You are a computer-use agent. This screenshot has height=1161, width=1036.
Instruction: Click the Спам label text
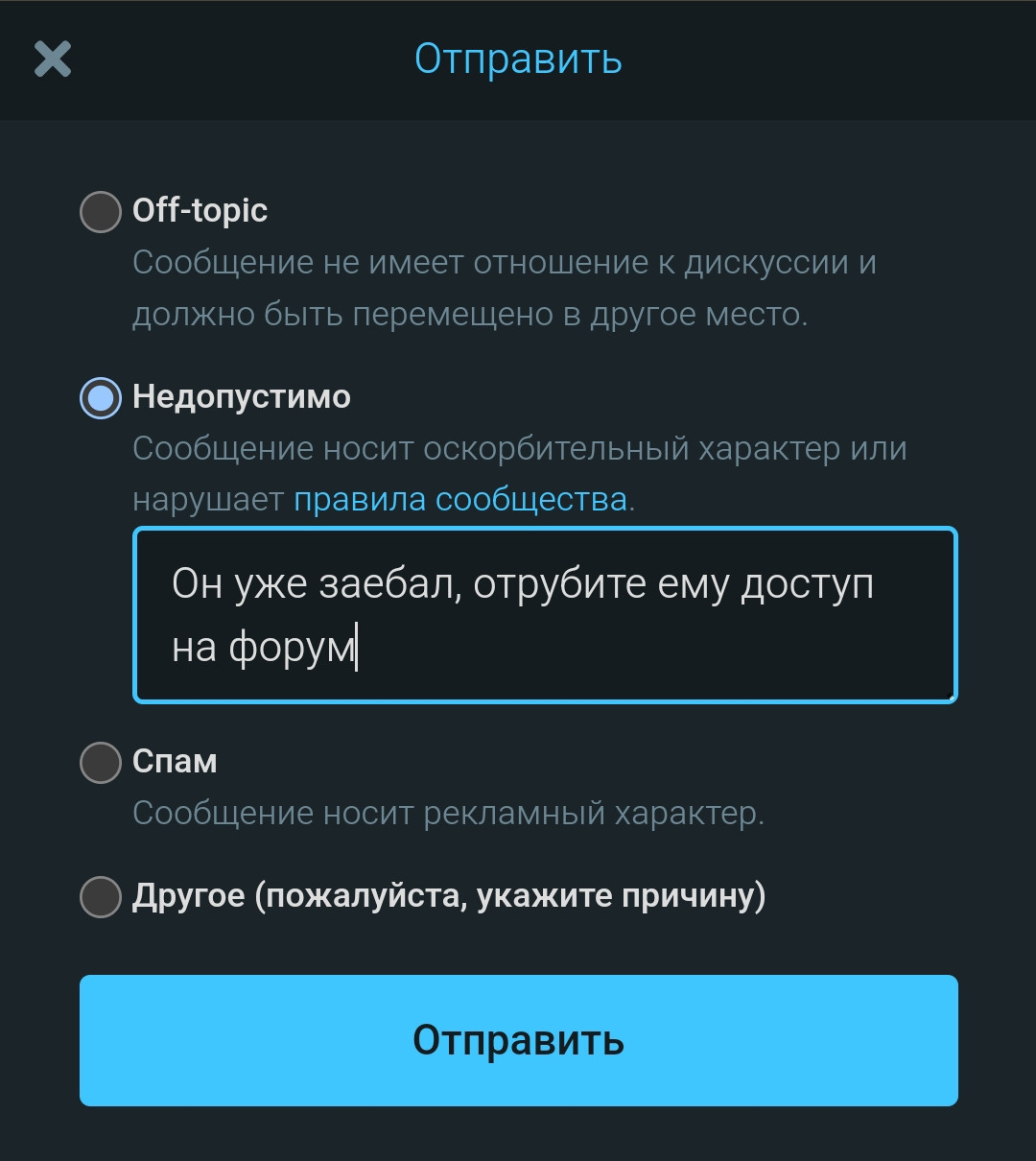(175, 762)
